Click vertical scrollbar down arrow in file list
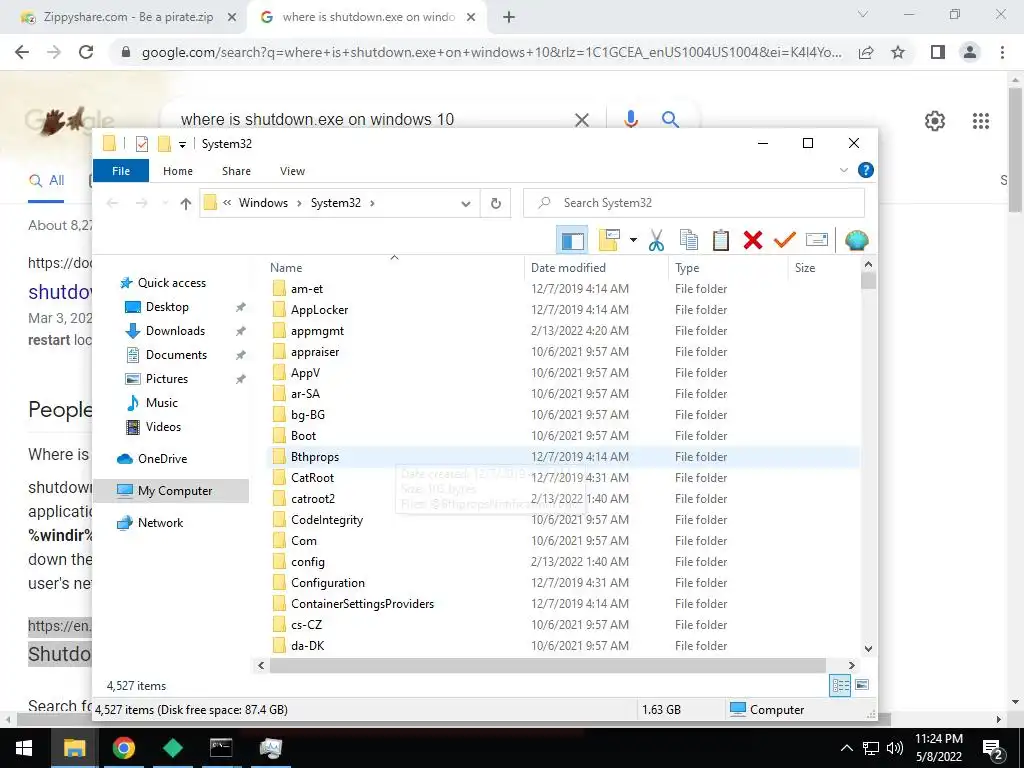This screenshot has width=1024, height=768. point(868,648)
